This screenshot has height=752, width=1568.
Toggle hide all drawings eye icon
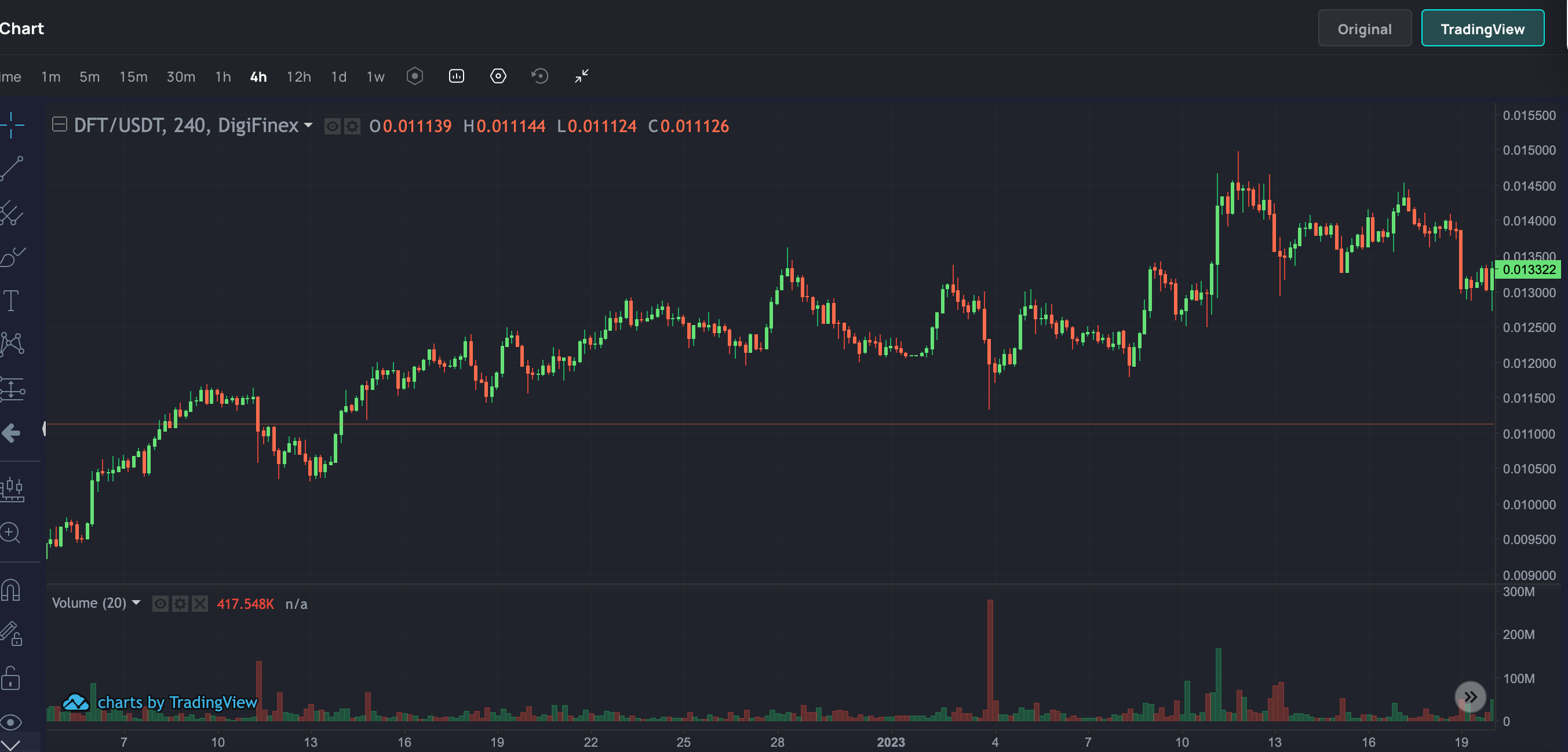tap(11, 722)
